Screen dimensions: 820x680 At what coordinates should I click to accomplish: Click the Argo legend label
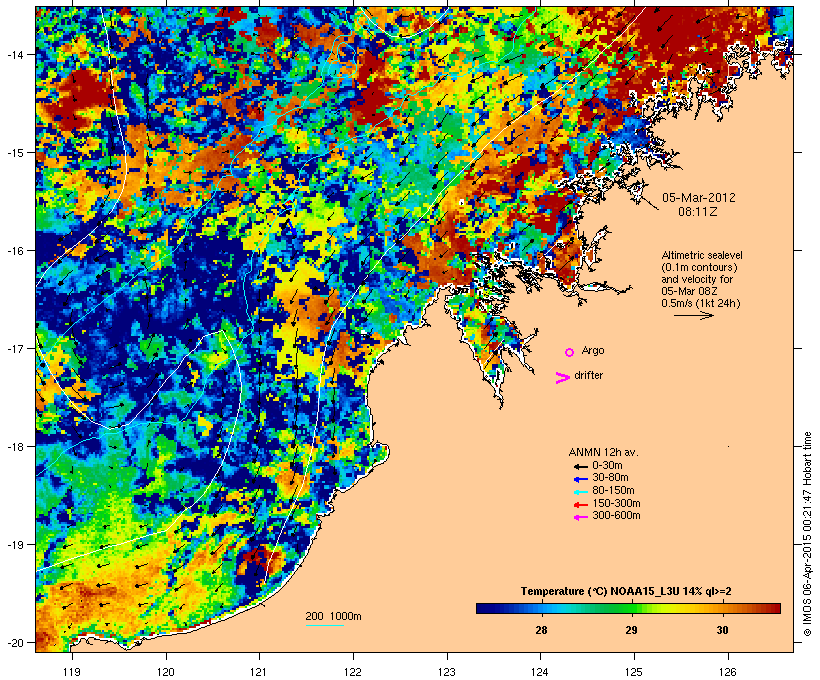coord(593,350)
